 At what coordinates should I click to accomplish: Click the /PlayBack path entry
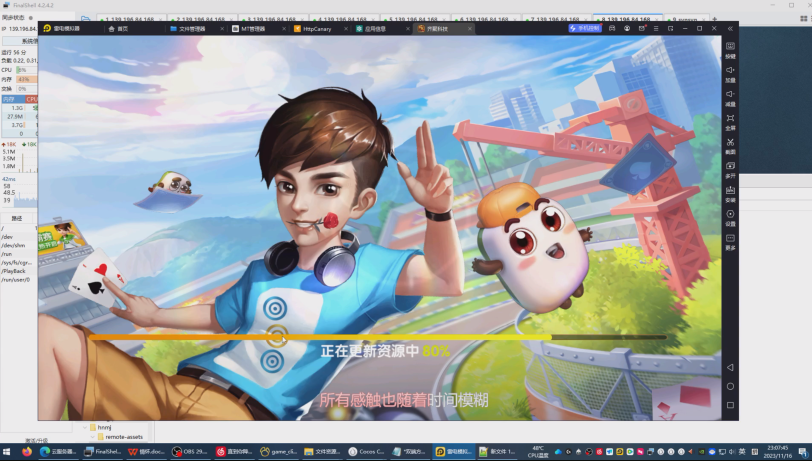pyautogui.click(x=13, y=271)
